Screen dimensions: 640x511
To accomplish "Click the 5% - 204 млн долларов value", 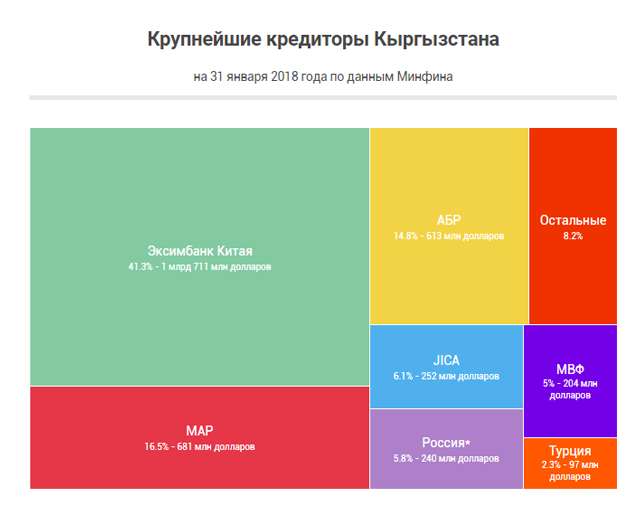I will click(x=570, y=389).
